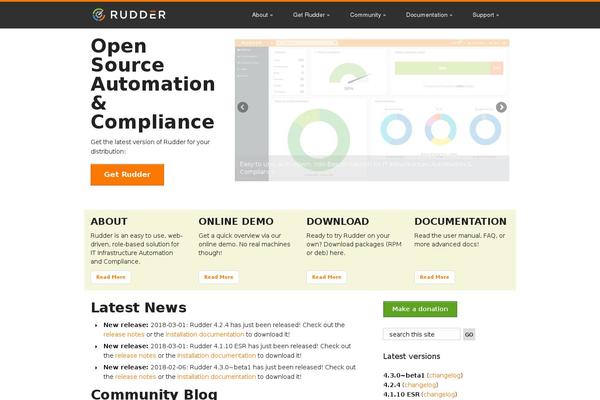Click the Open Source Automation & Compliance headline
The image size is (600, 400).
(153, 84)
